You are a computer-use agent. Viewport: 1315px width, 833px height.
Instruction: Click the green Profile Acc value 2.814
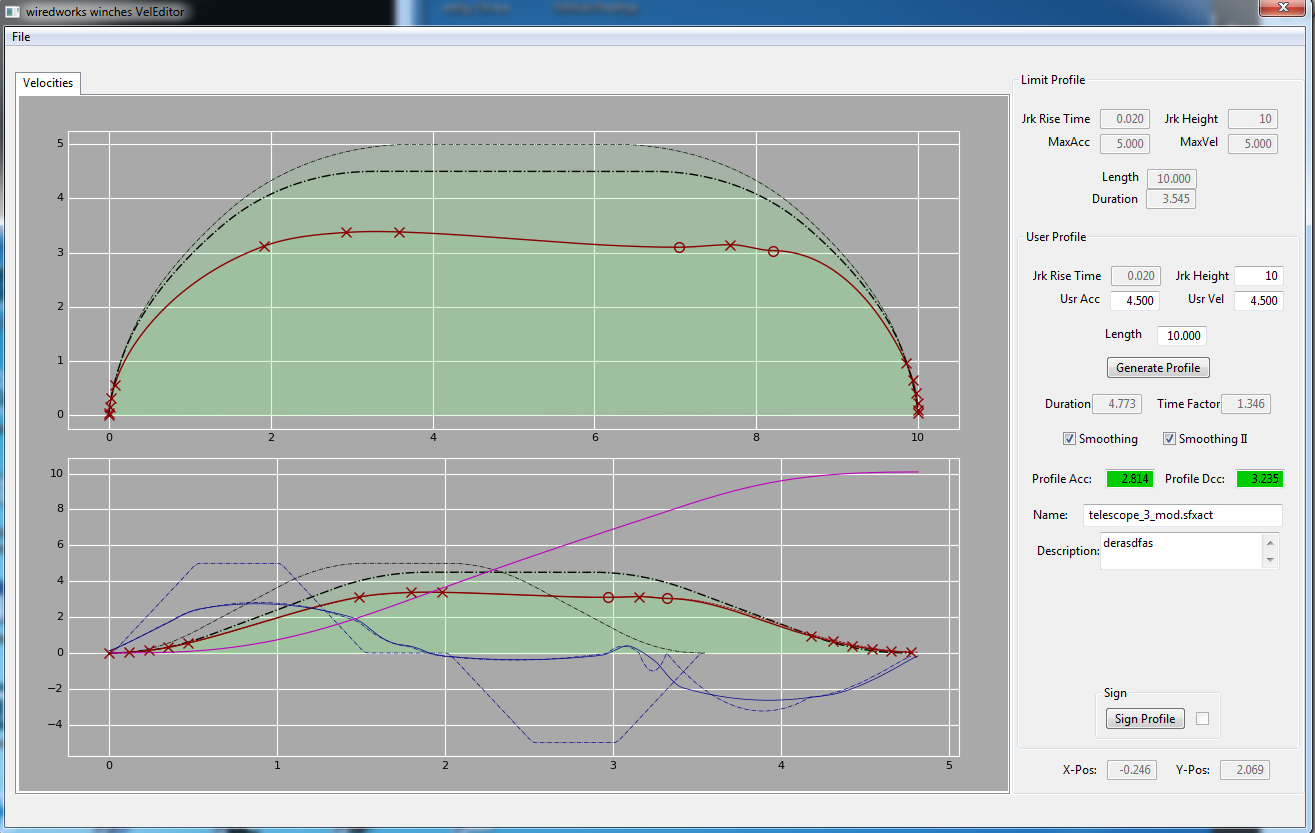(x=1130, y=479)
